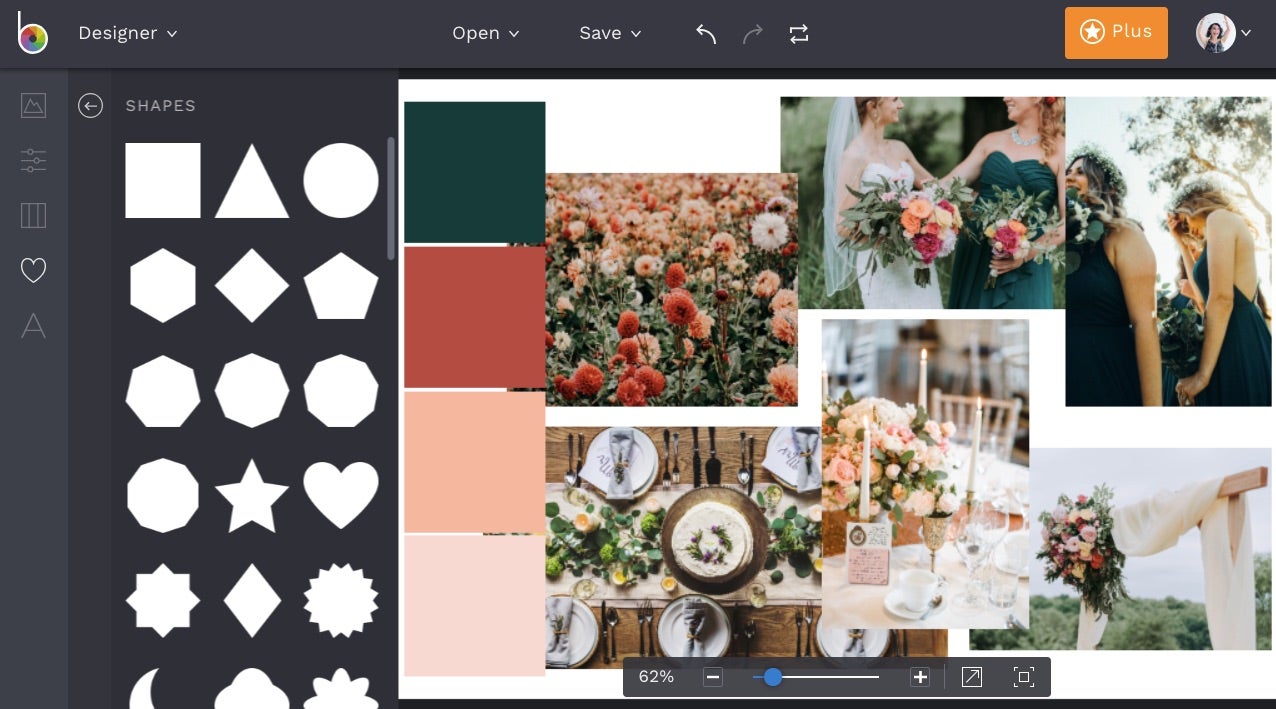Open the Layouts panel

point(33,216)
